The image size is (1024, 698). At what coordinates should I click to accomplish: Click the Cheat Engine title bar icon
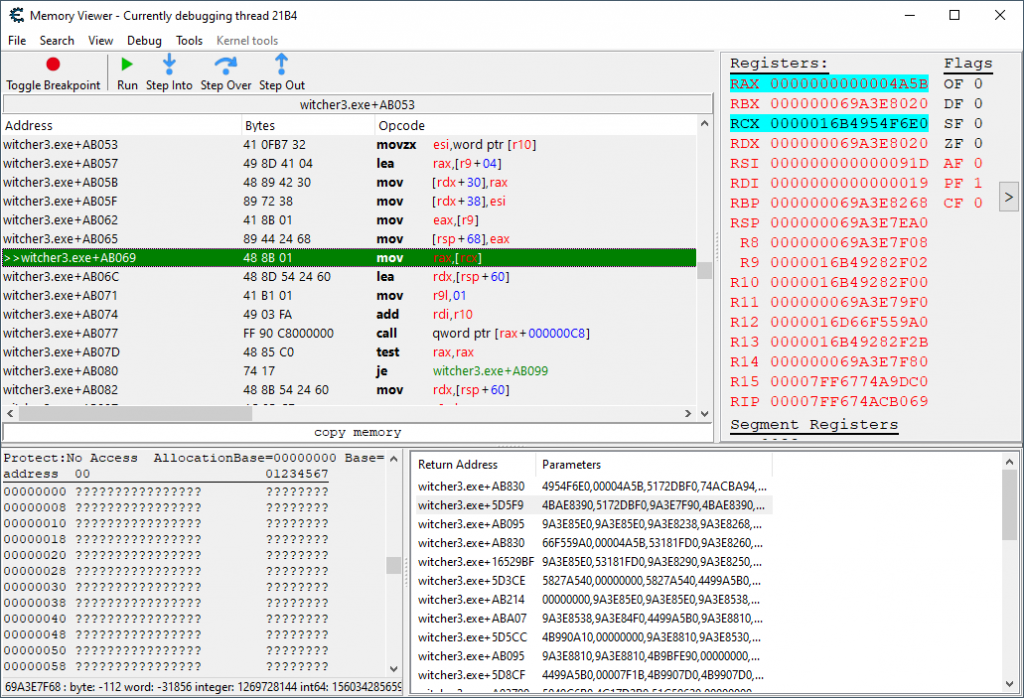(x=14, y=16)
